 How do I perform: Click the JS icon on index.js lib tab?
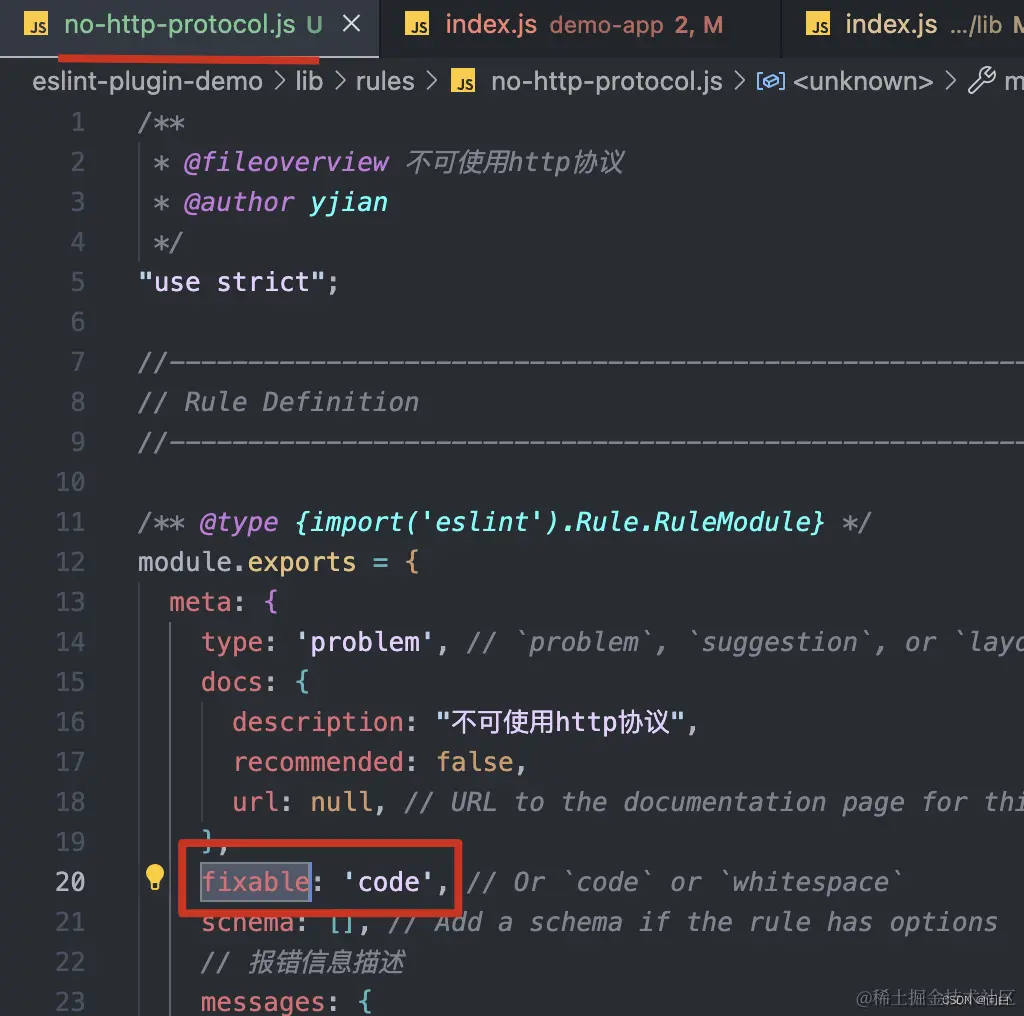[818, 25]
